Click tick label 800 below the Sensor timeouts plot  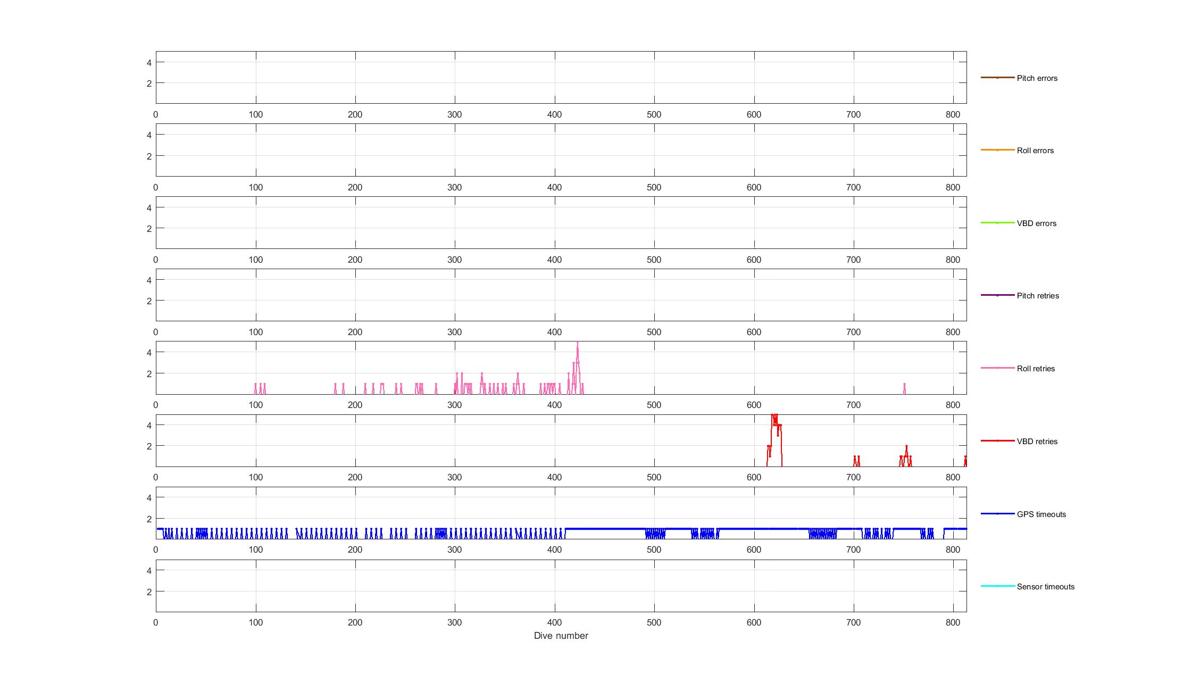(953, 623)
